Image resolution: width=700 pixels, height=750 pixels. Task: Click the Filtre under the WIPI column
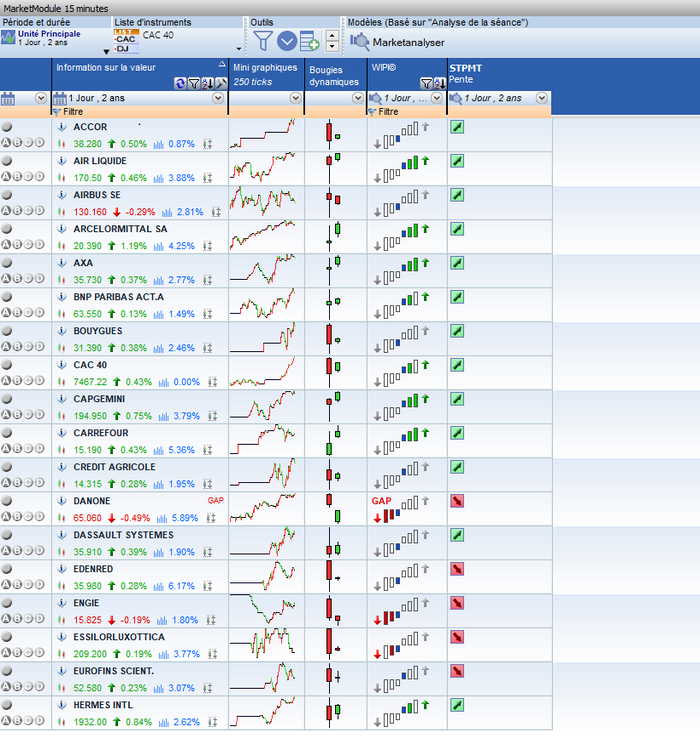388,111
